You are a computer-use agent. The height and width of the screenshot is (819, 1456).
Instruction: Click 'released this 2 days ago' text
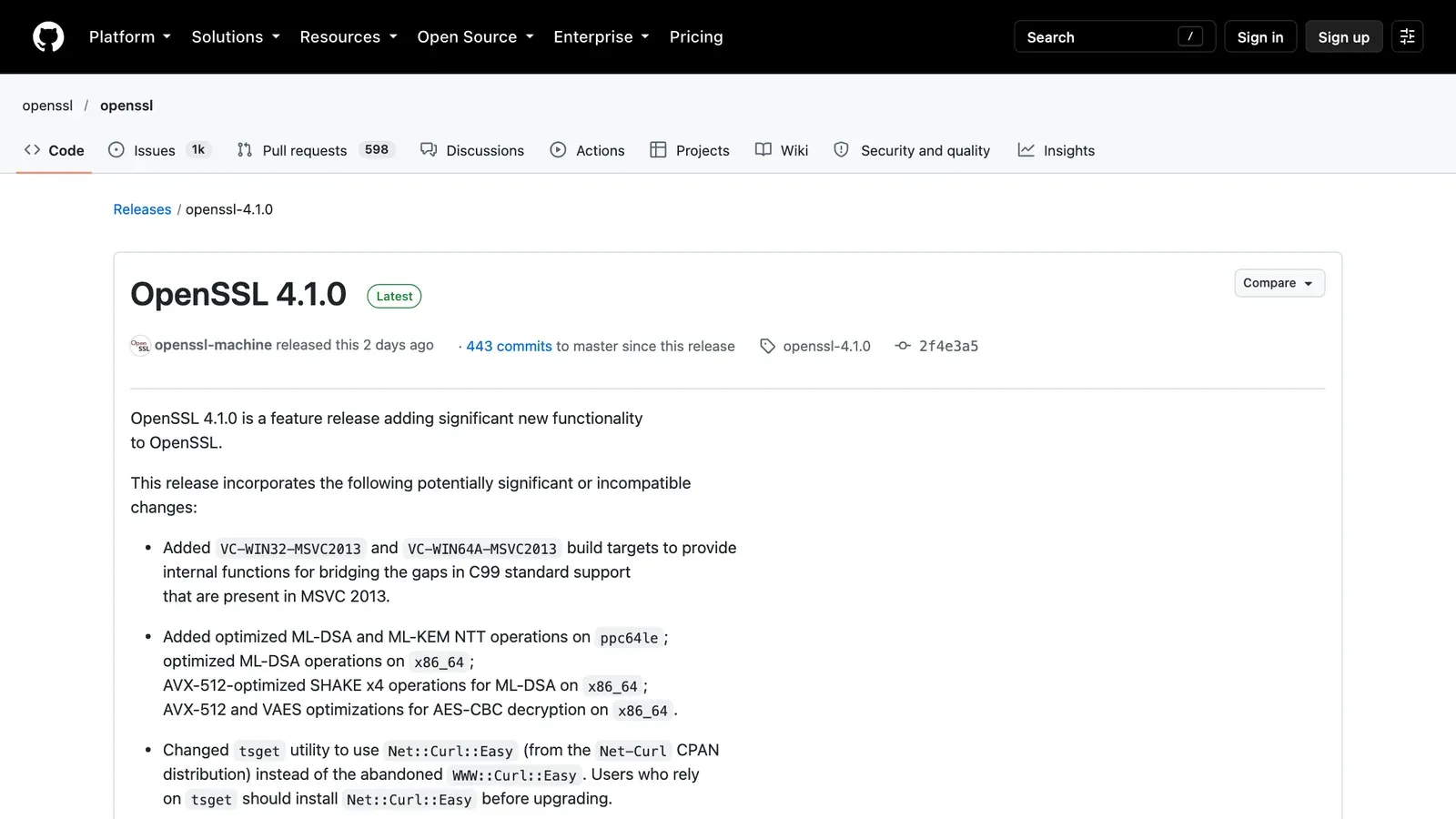click(x=355, y=345)
